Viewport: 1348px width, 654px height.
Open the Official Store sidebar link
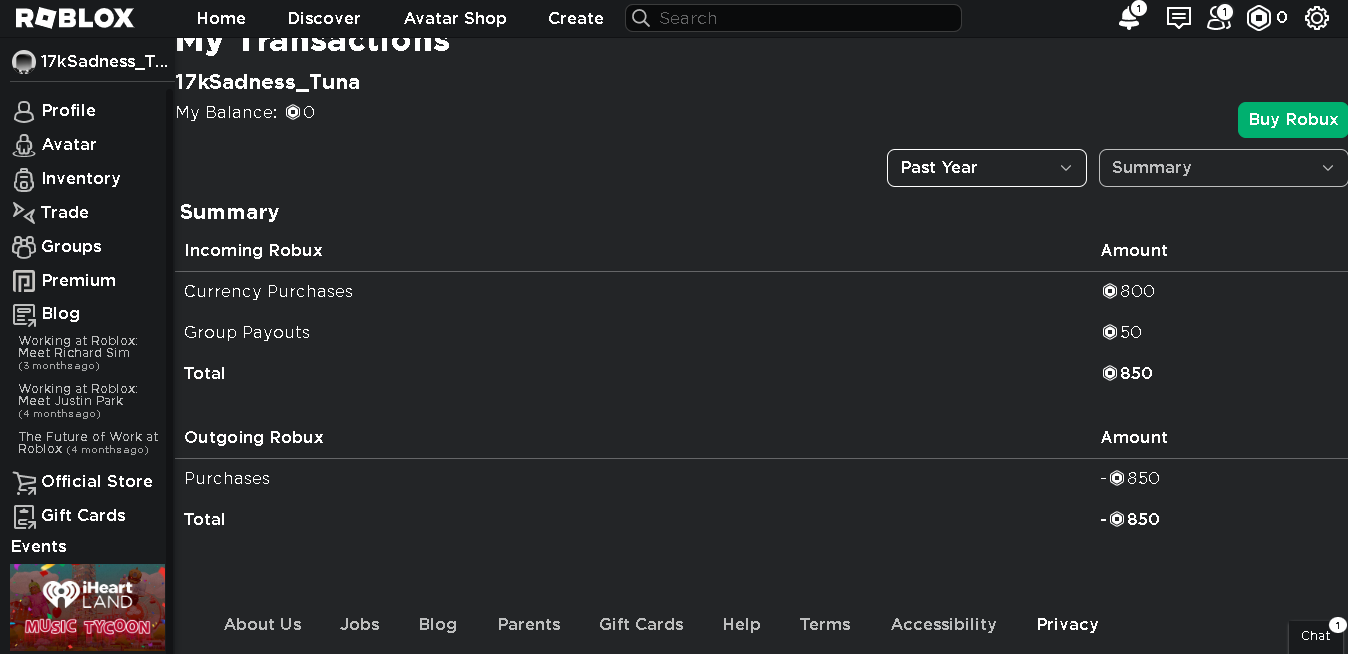point(97,482)
